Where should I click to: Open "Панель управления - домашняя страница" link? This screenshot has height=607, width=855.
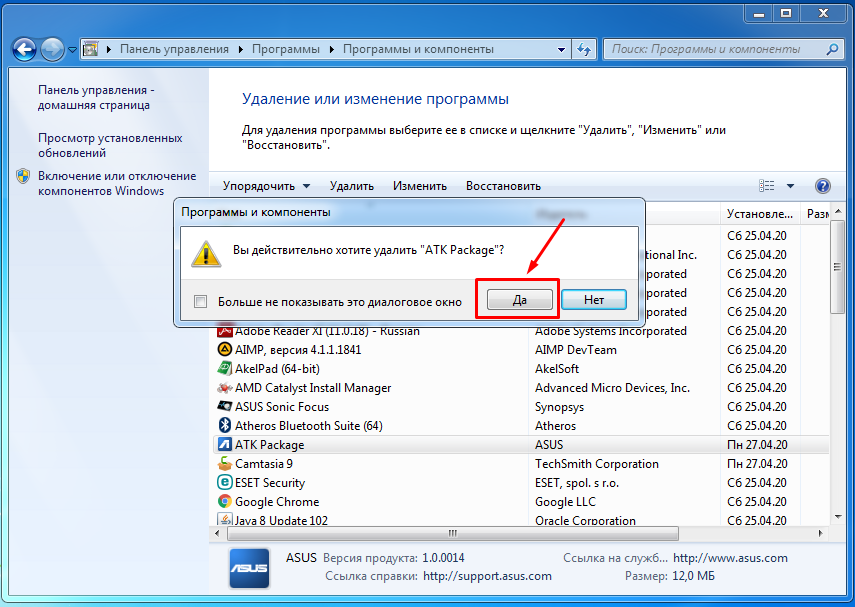click(x=96, y=98)
